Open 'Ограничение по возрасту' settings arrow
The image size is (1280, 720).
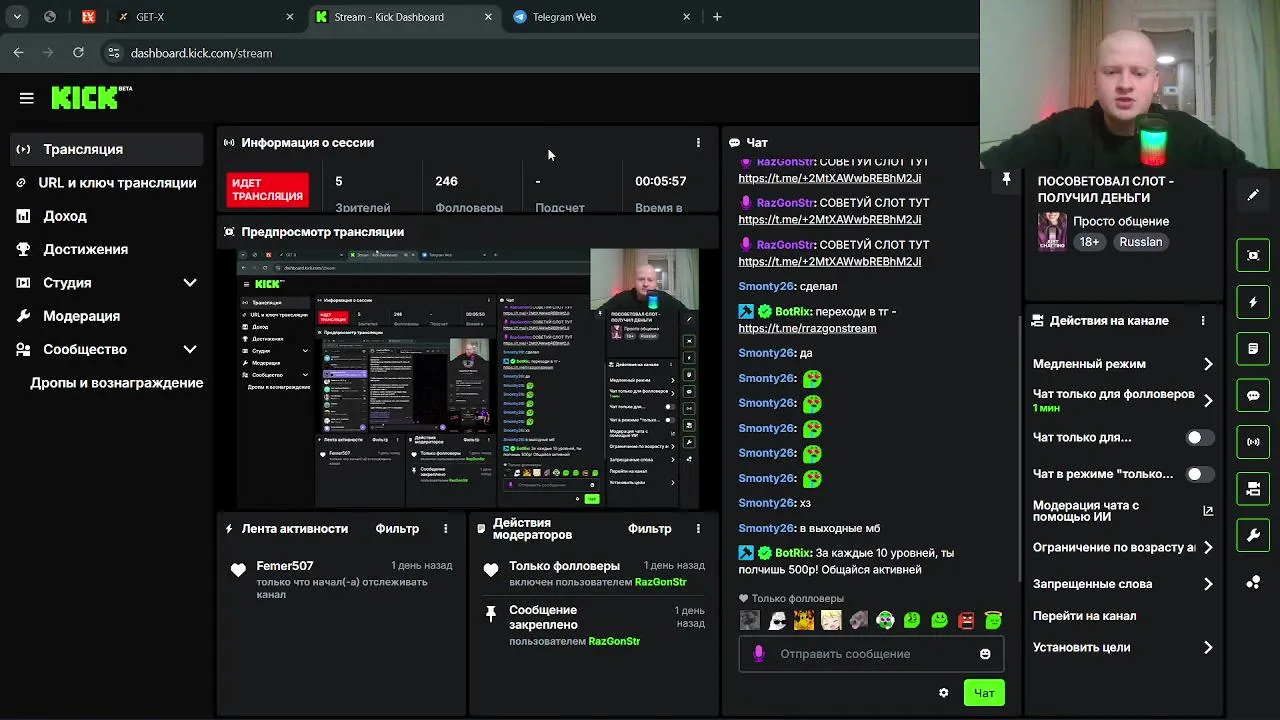pyautogui.click(x=1208, y=548)
